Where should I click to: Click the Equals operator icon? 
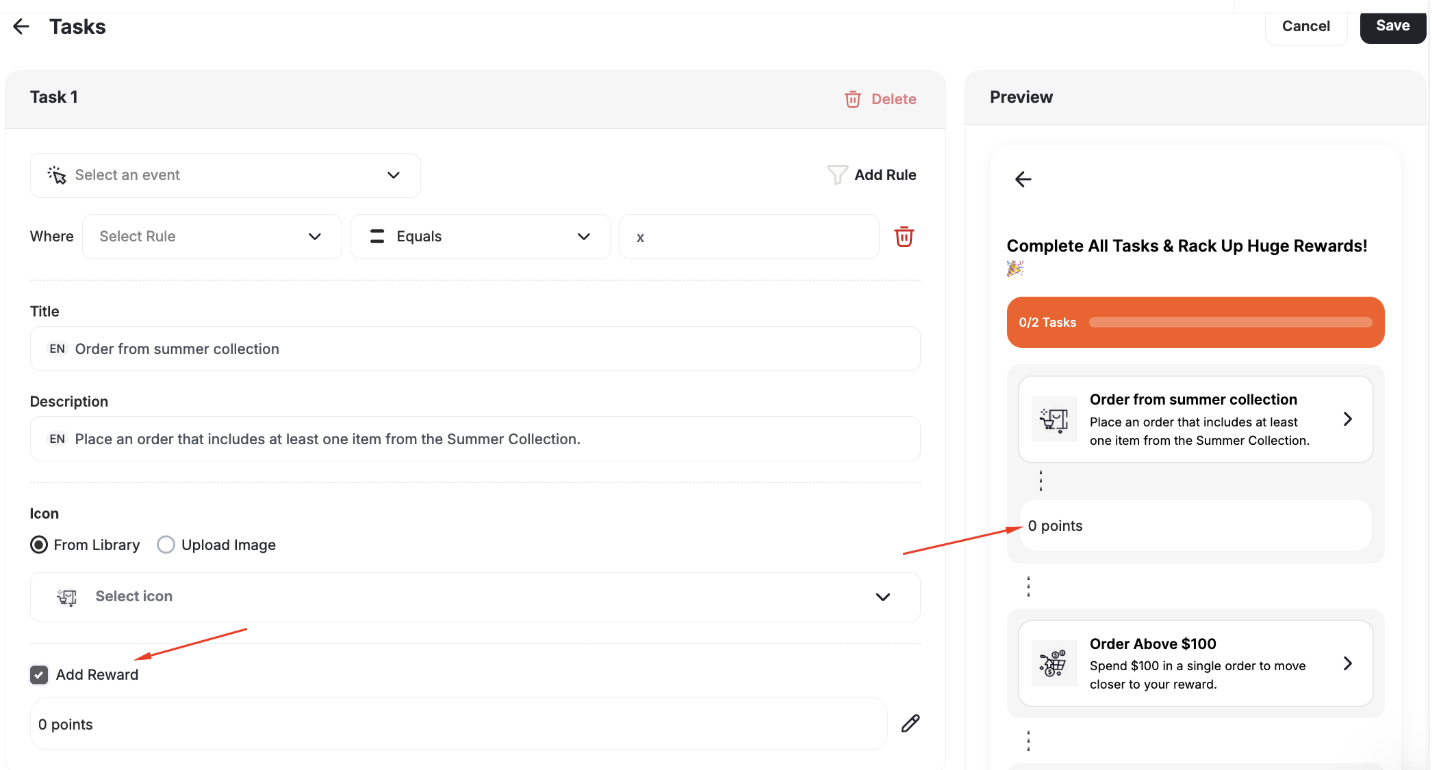pos(378,237)
